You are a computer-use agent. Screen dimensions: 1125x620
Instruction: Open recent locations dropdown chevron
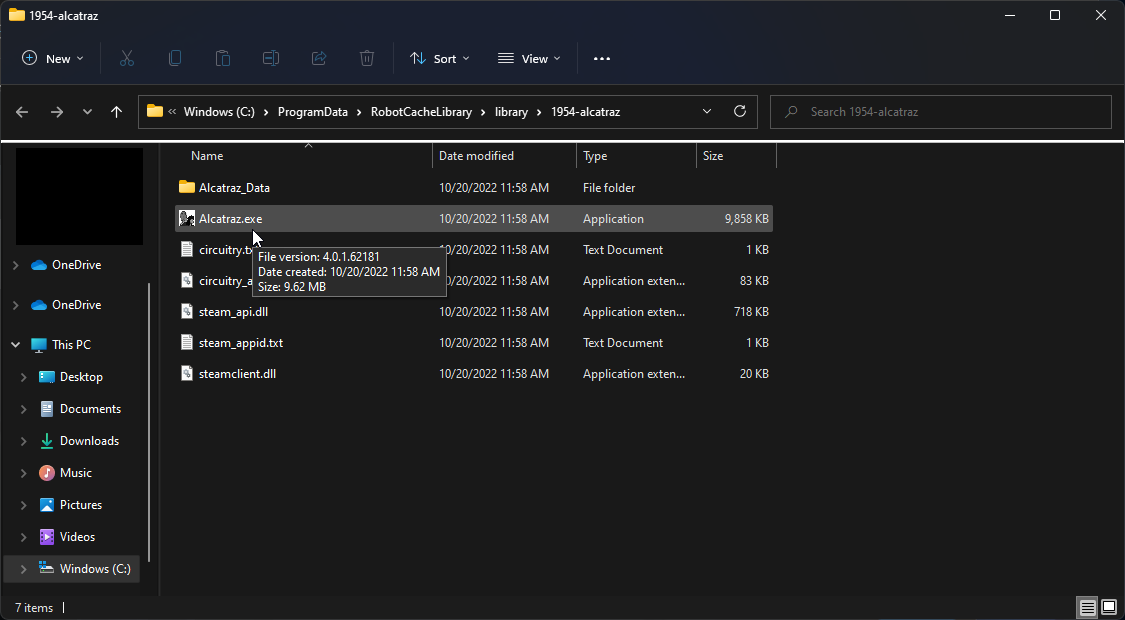pyautogui.click(x=87, y=112)
